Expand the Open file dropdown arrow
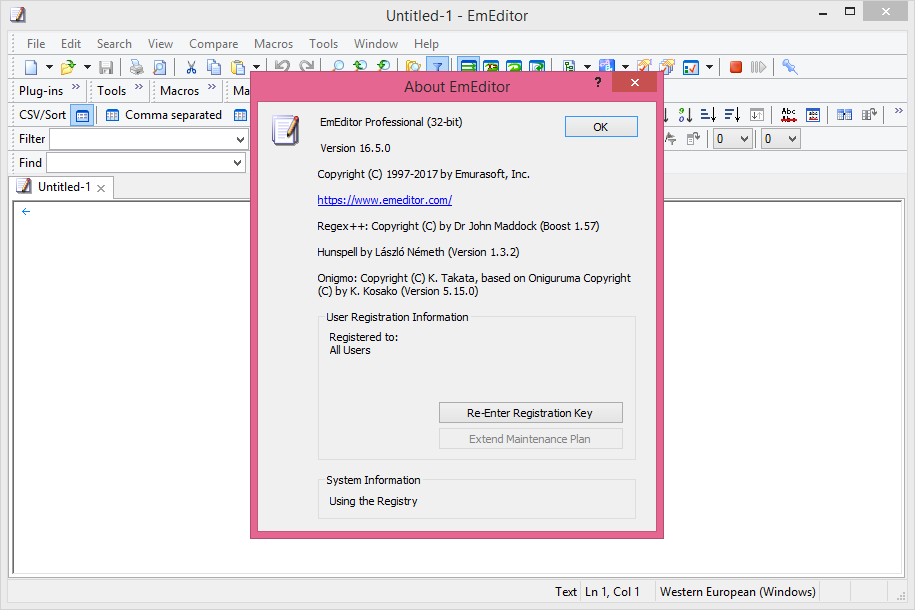Image resolution: width=915 pixels, height=610 pixels. pos(87,68)
